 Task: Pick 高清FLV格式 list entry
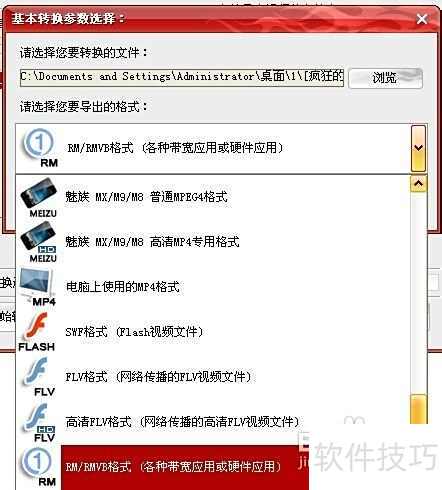[x=182, y=422]
